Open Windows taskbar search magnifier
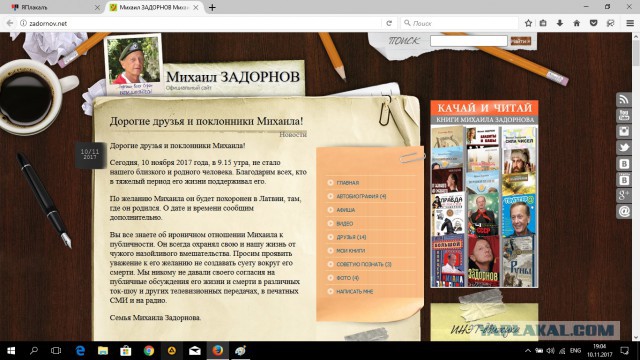640x360 pixels. coord(34,351)
